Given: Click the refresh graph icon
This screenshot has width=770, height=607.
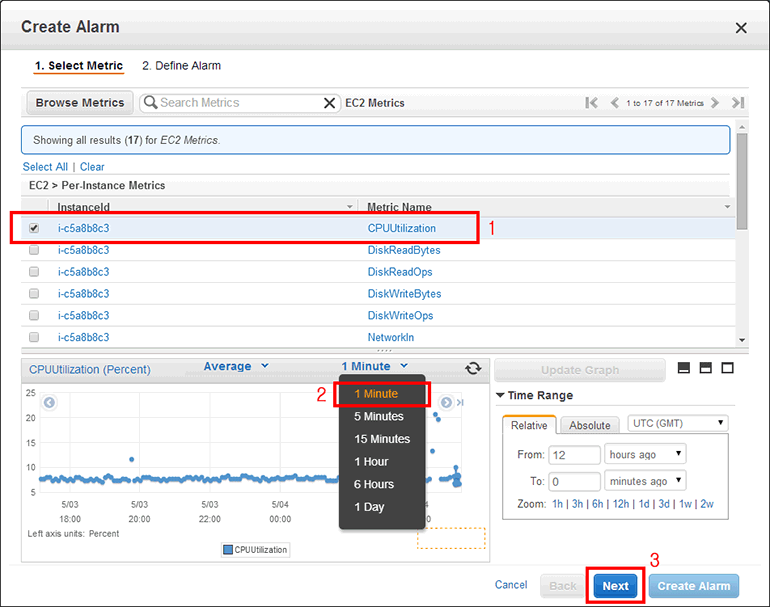Looking at the screenshot, I should [473, 368].
